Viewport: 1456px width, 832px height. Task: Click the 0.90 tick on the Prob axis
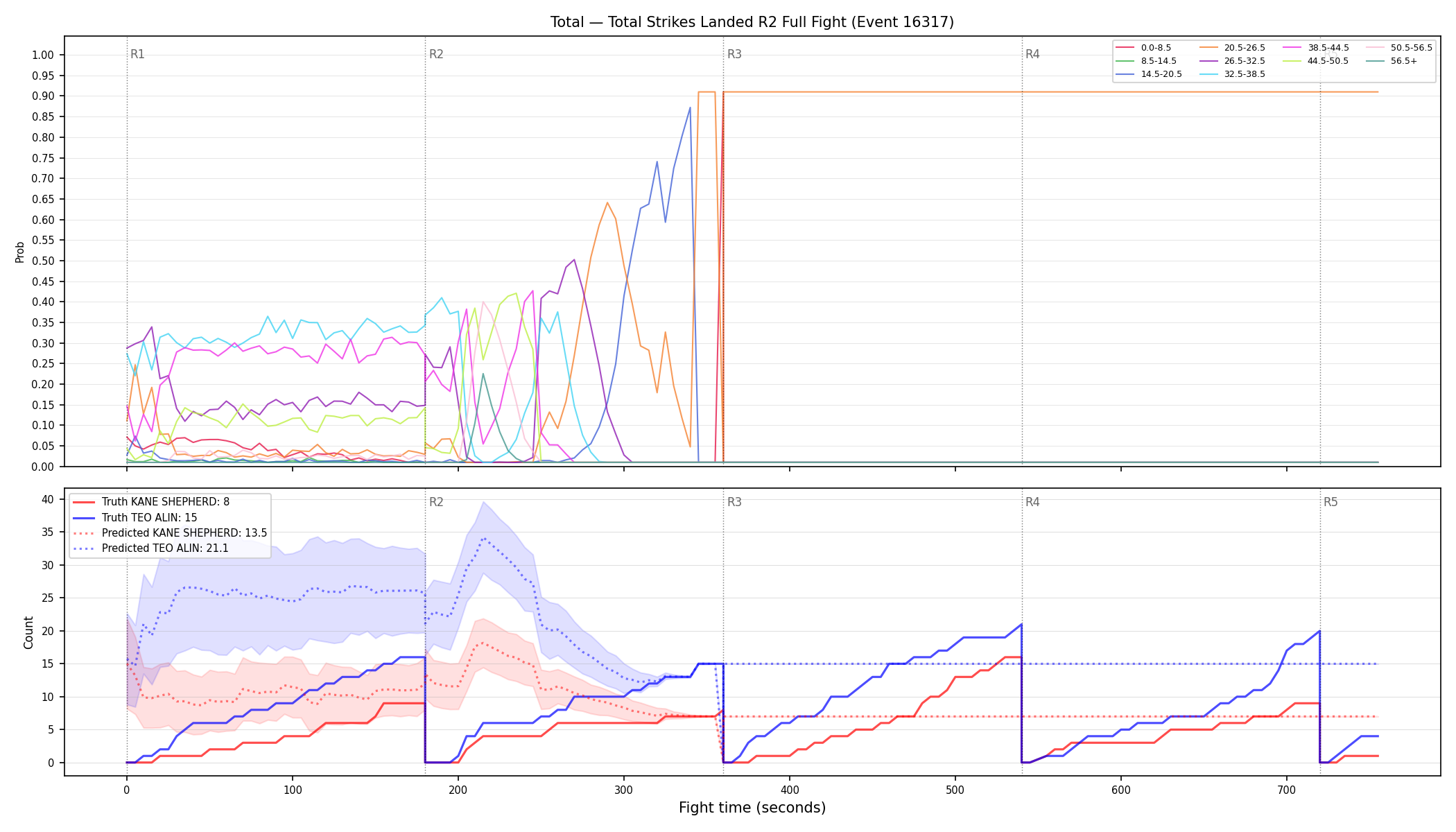coord(43,96)
